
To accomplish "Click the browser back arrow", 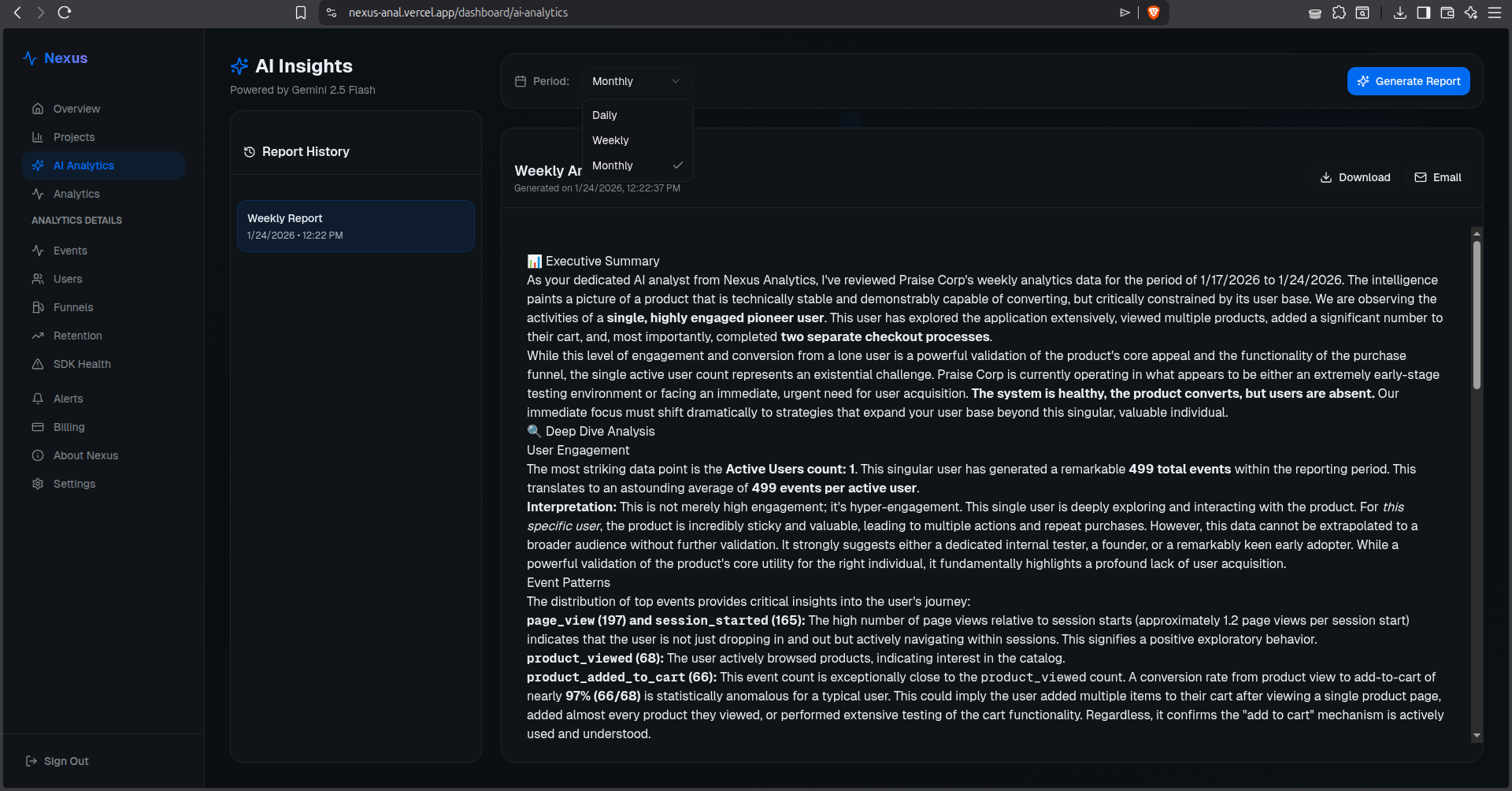I will [17, 13].
